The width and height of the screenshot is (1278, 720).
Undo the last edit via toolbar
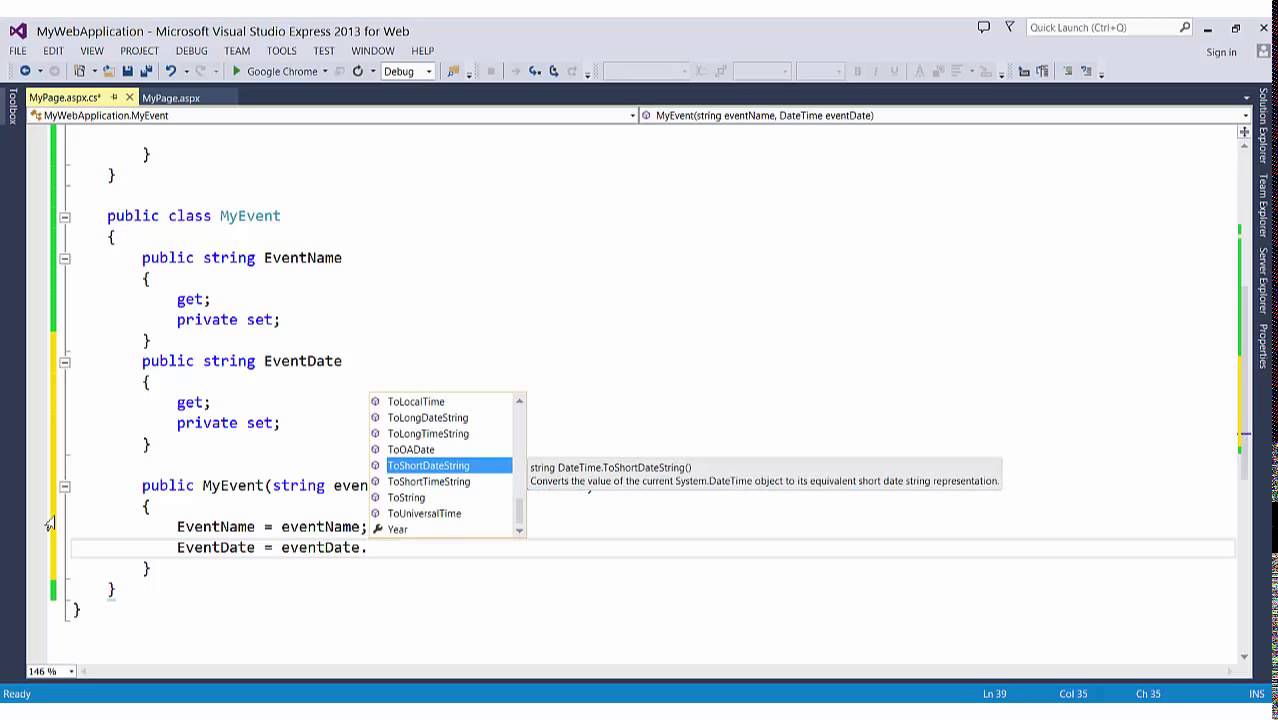coord(170,71)
